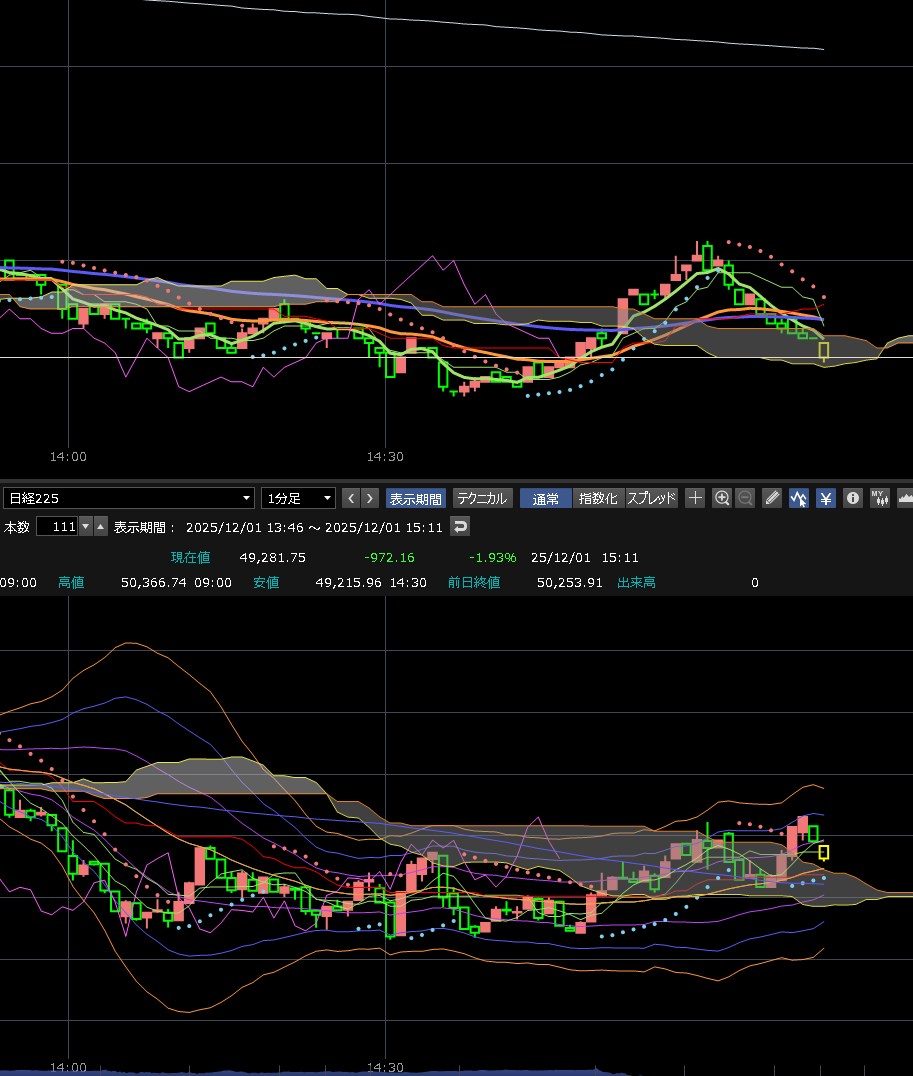Open the 1分足 timeframe dropdown
Viewport: 913px width, 1076px height.
click(x=298, y=498)
